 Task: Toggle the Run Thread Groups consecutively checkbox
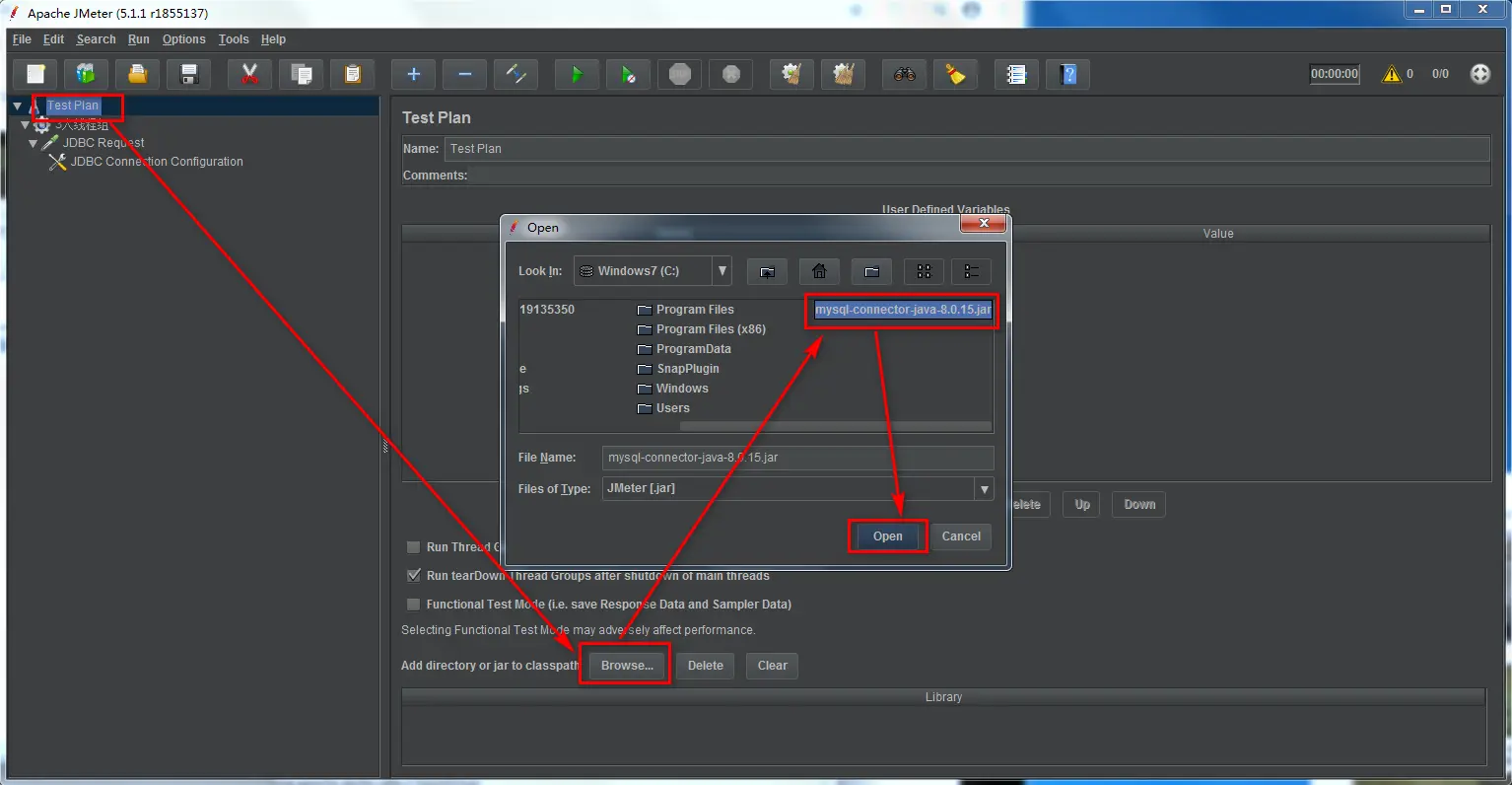pyautogui.click(x=414, y=546)
